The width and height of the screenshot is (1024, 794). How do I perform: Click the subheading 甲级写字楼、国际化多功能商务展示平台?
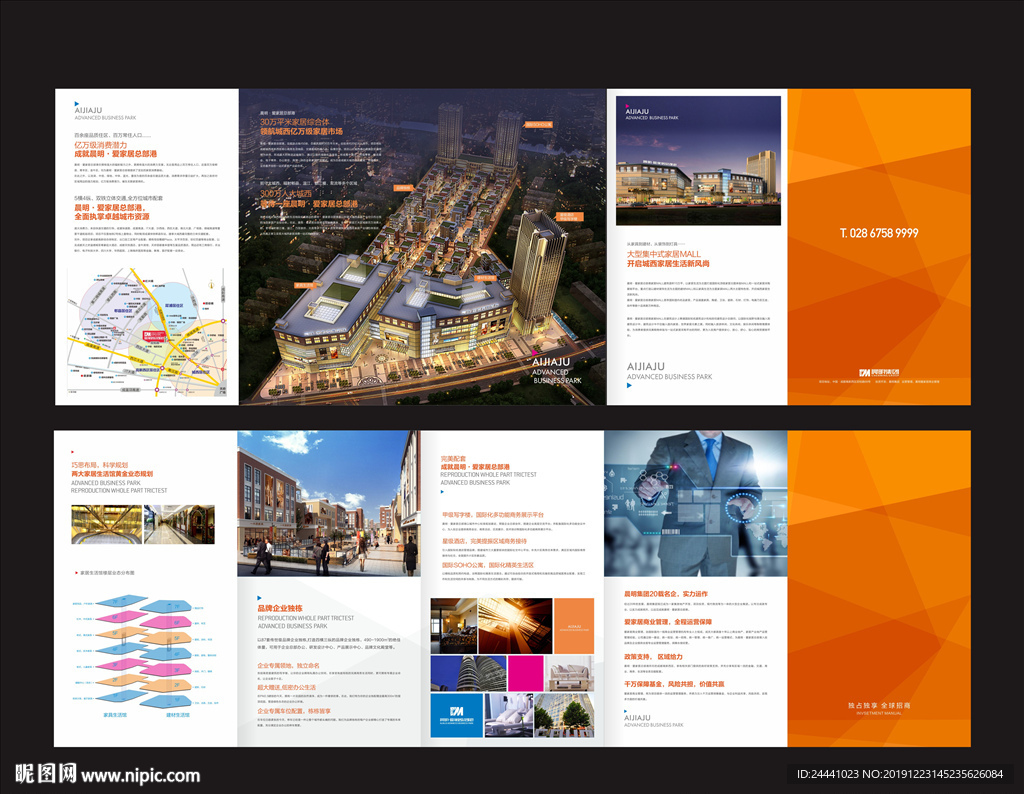point(492,515)
